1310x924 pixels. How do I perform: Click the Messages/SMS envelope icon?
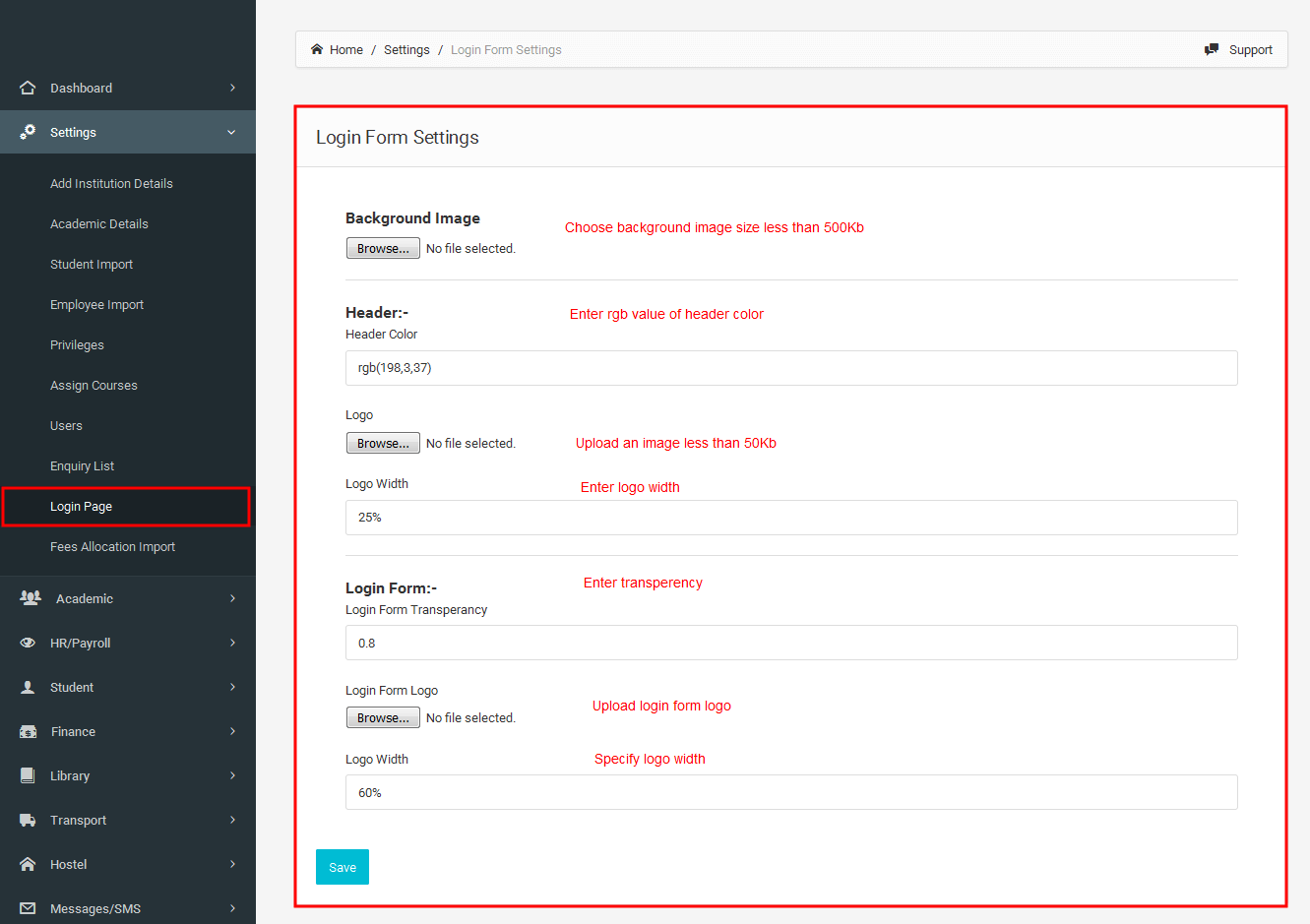28,908
